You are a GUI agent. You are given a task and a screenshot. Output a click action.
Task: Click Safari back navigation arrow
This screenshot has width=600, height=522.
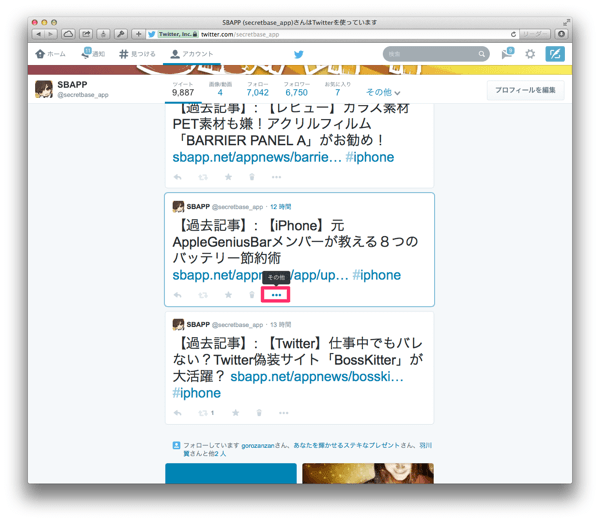38,34
